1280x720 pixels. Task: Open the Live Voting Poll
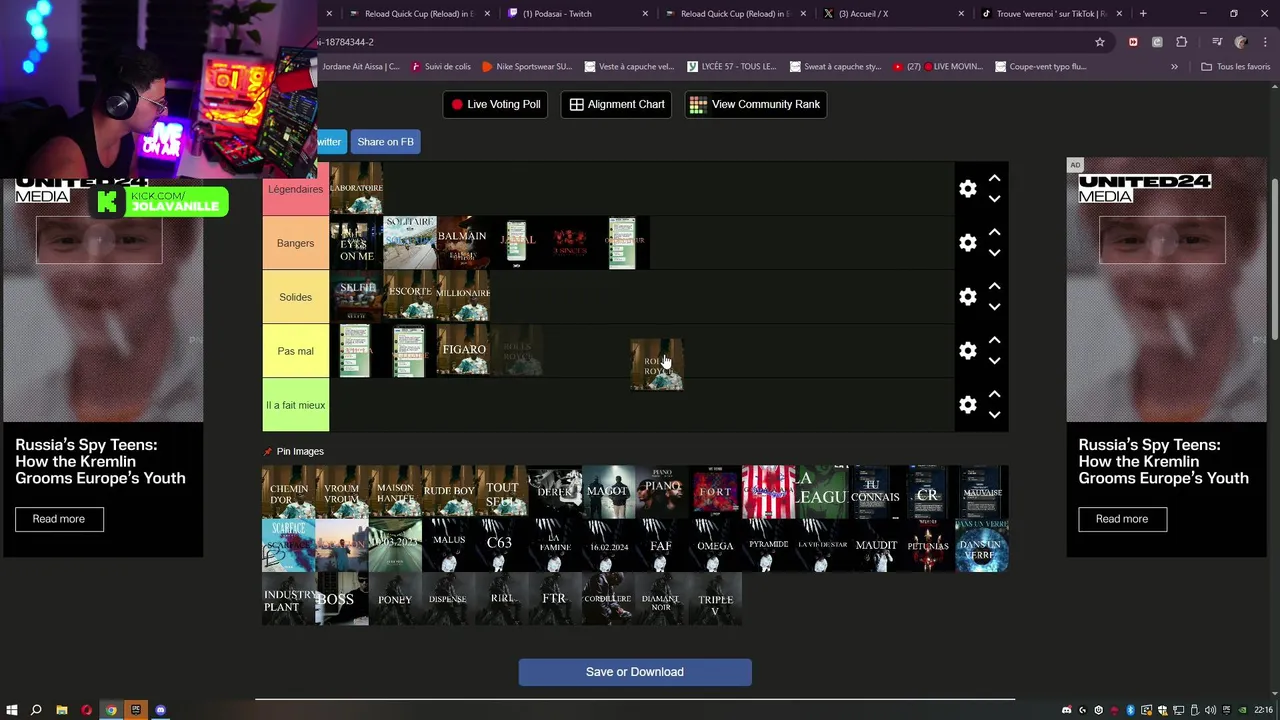(x=495, y=104)
